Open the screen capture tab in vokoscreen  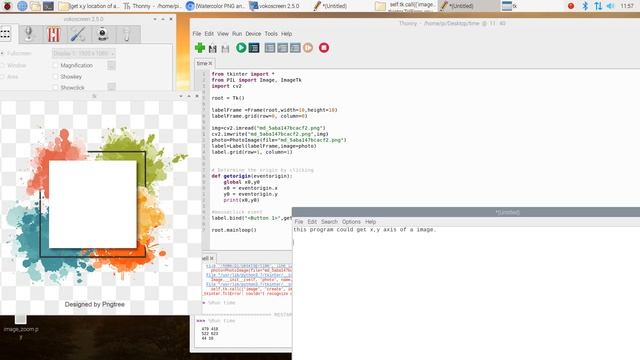point(6,34)
